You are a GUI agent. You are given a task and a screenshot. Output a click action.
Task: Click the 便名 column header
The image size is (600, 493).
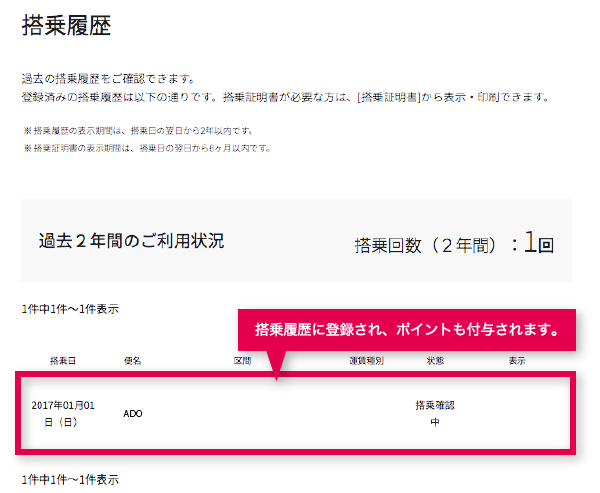click(133, 360)
